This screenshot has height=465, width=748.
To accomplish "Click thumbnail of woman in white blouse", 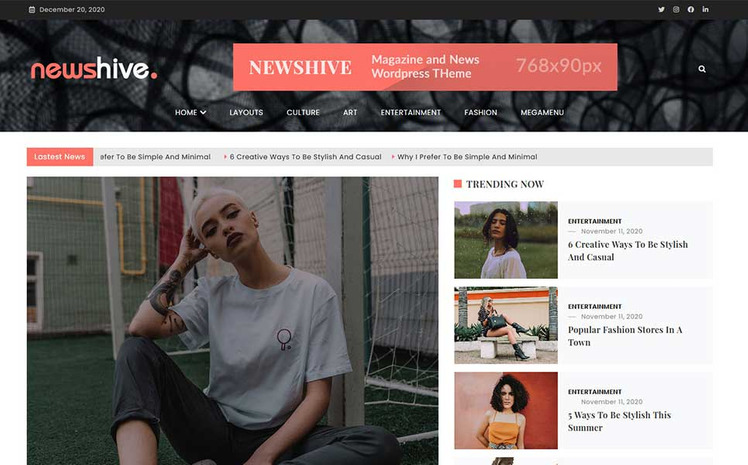I will [x=506, y=240].
